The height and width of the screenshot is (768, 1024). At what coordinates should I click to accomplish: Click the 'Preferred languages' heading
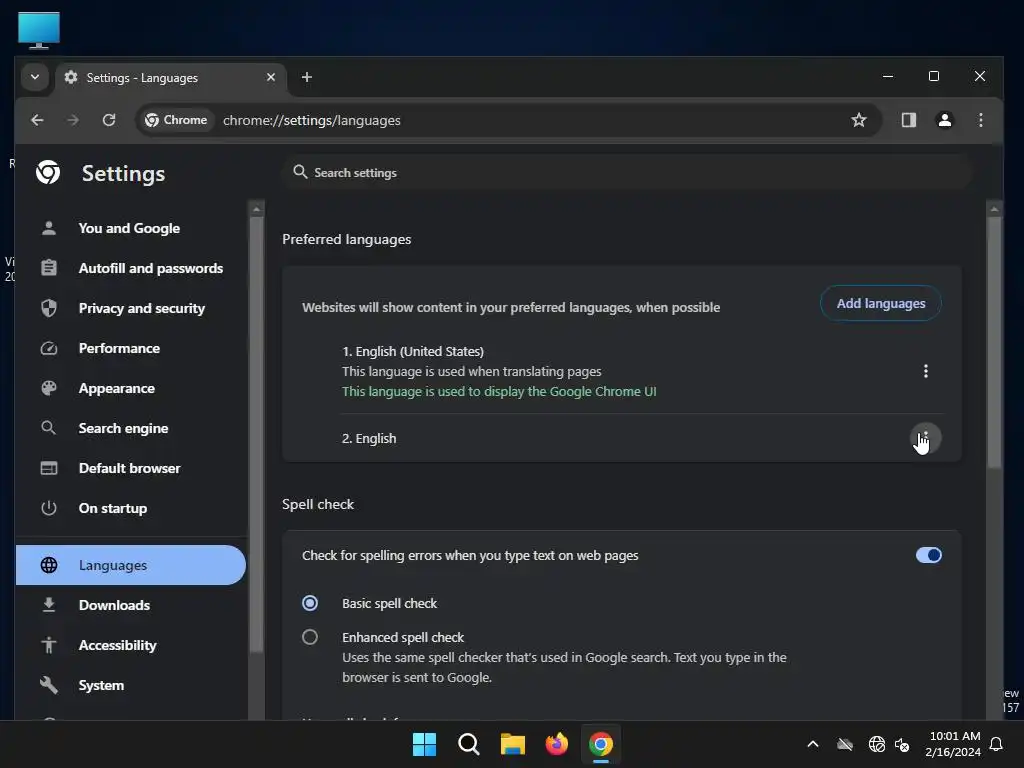(347, 239)
